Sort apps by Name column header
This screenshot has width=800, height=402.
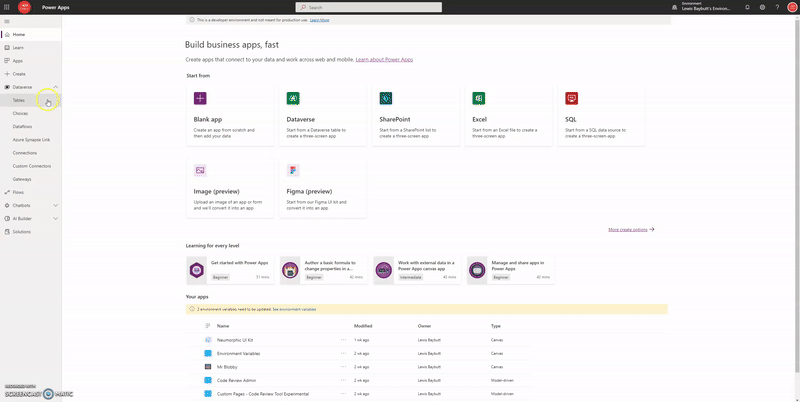(x=223, y=326)
